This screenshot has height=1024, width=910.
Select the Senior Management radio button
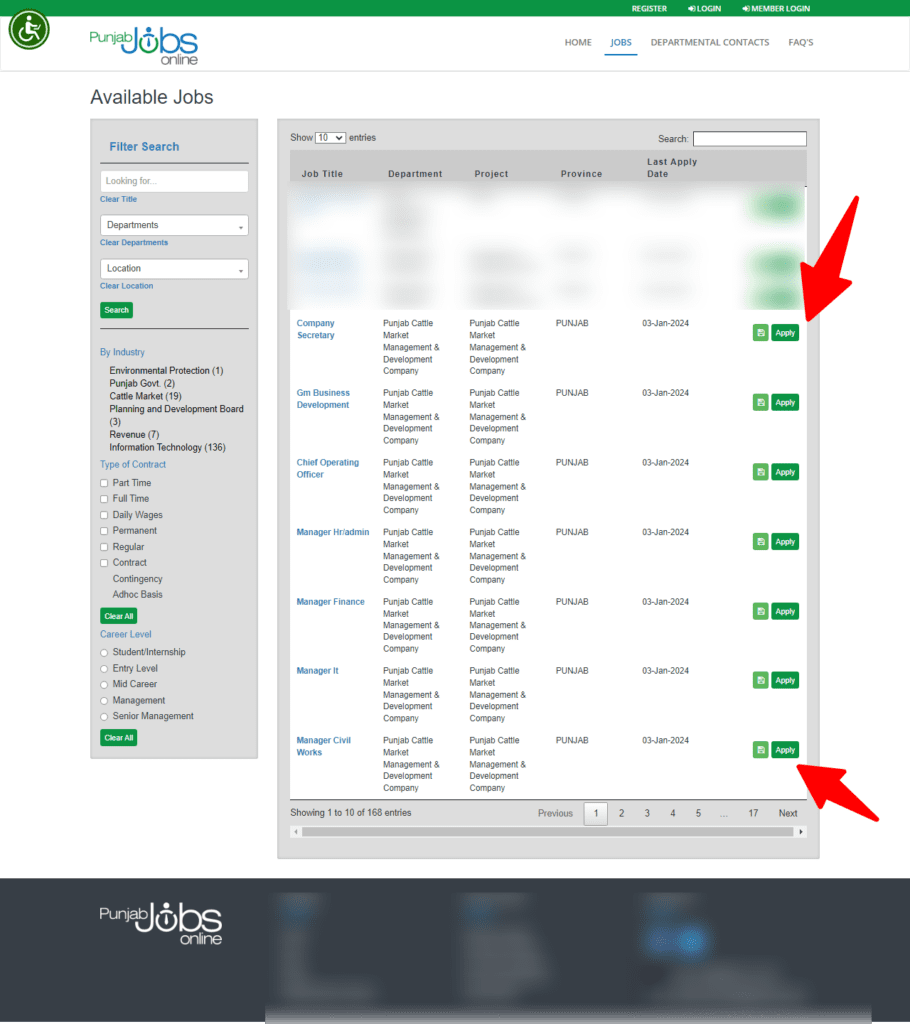[104, 716]
